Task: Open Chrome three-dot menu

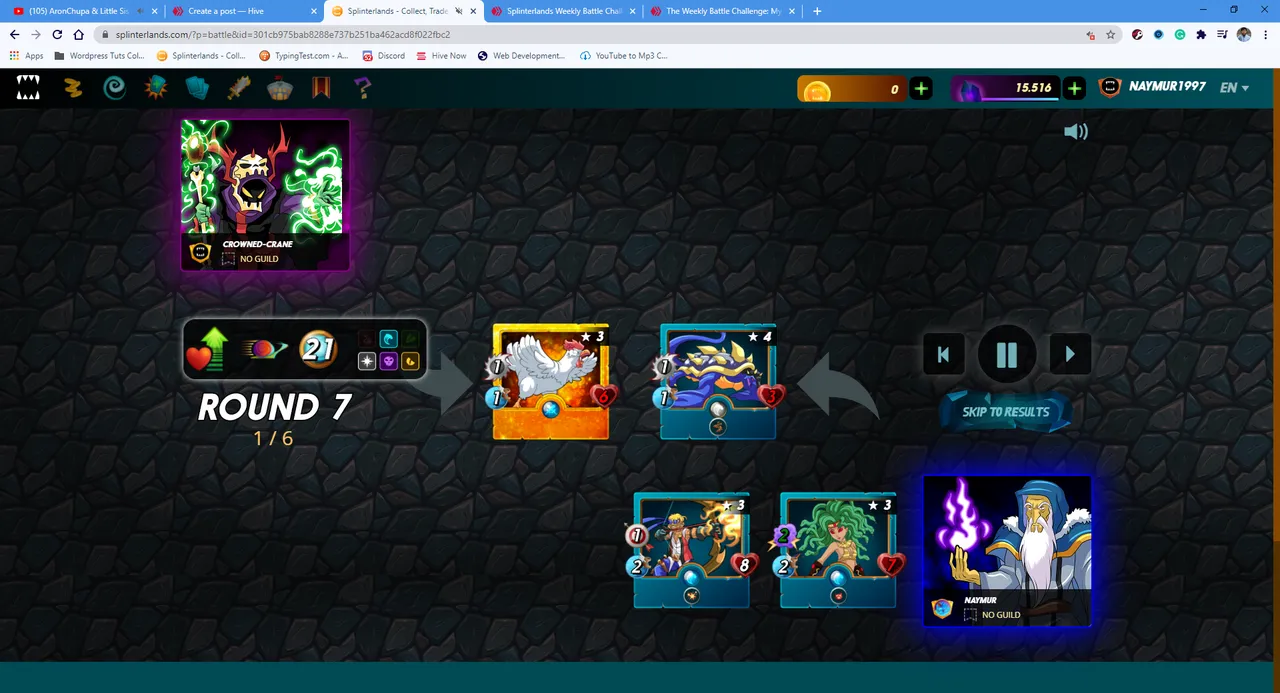Action: click(x=1265, y=34)
